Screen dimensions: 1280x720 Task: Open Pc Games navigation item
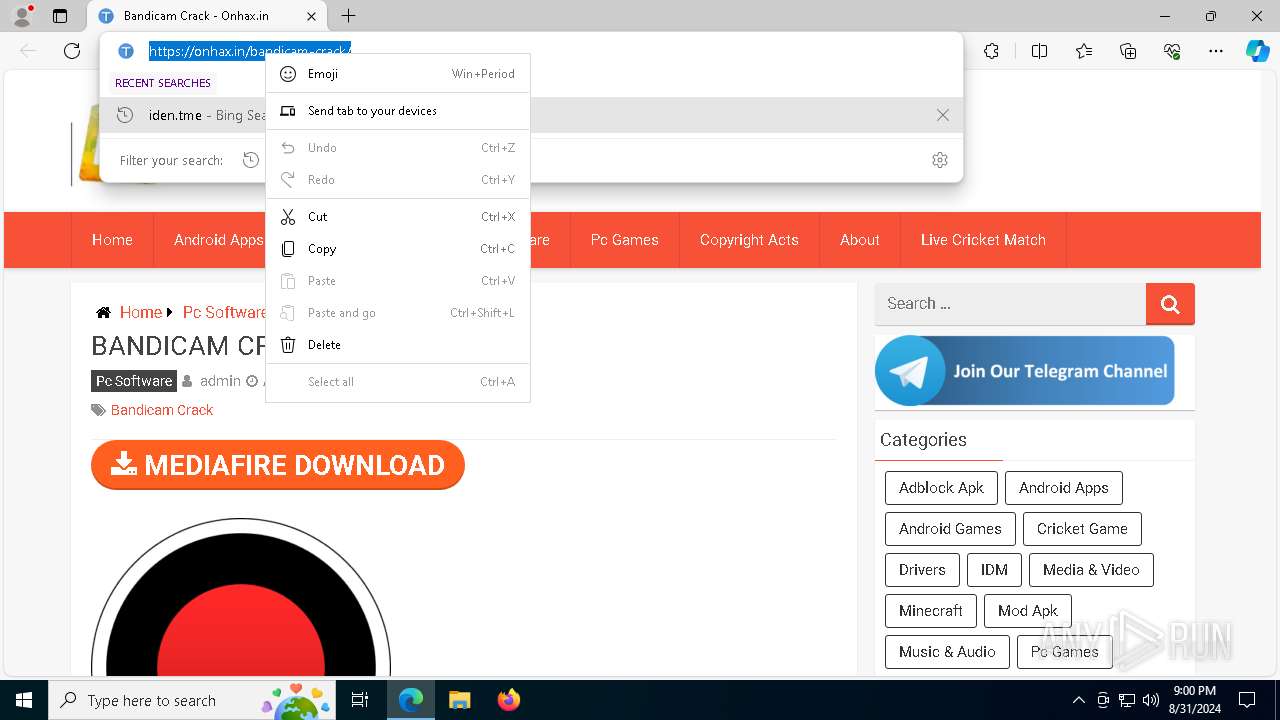[624, 240]
